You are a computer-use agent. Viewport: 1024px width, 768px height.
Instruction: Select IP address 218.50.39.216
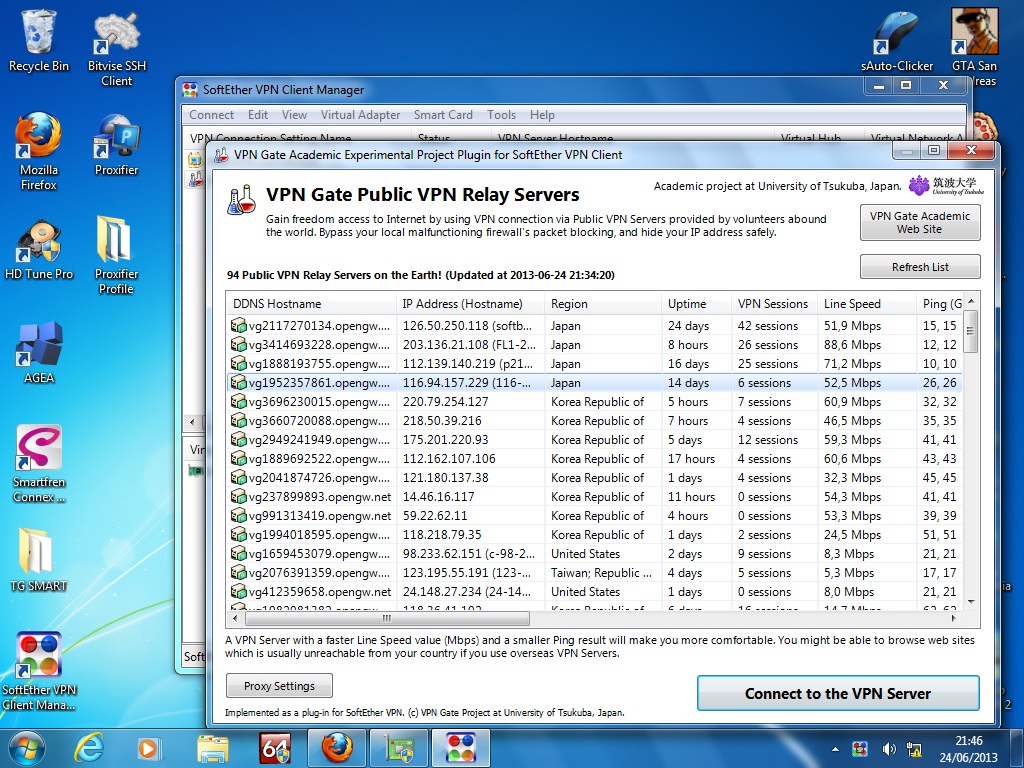(x=442, y=421)
